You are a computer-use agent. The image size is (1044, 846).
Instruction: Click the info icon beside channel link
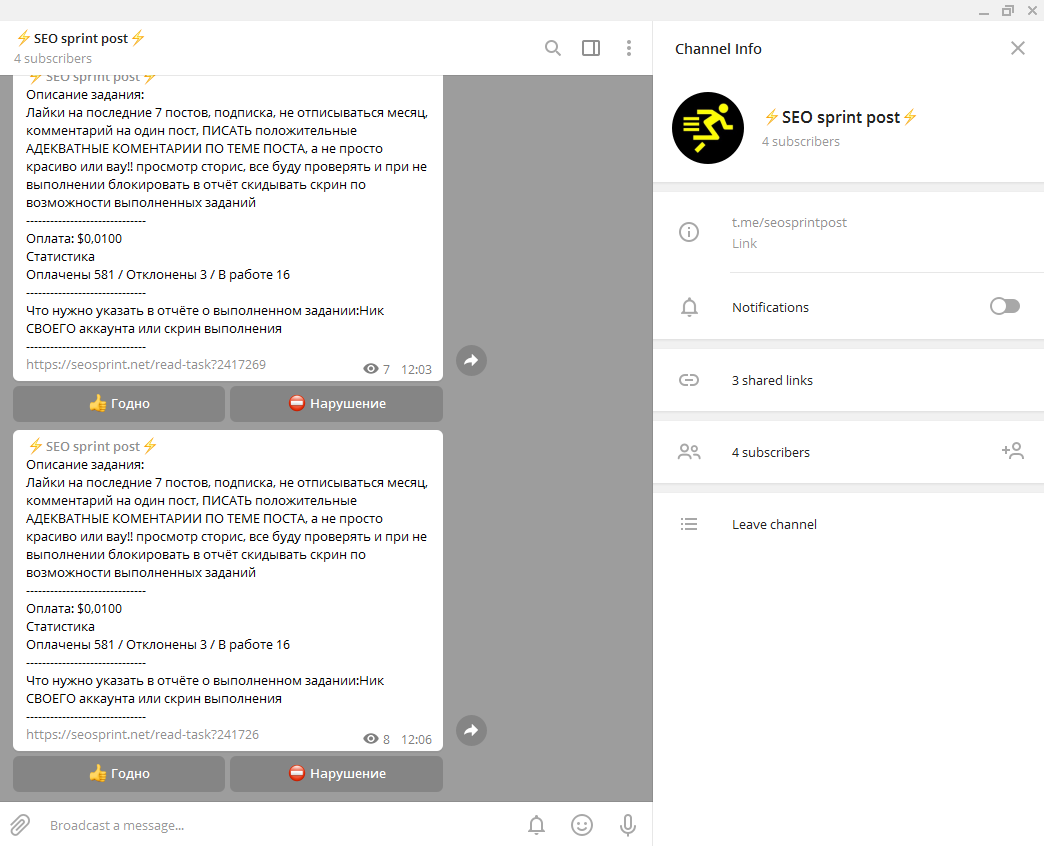688,232
